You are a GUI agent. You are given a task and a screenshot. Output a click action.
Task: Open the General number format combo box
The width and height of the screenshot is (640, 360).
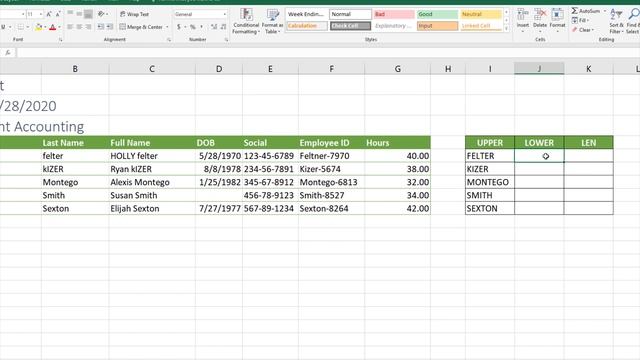click(200, 14)
